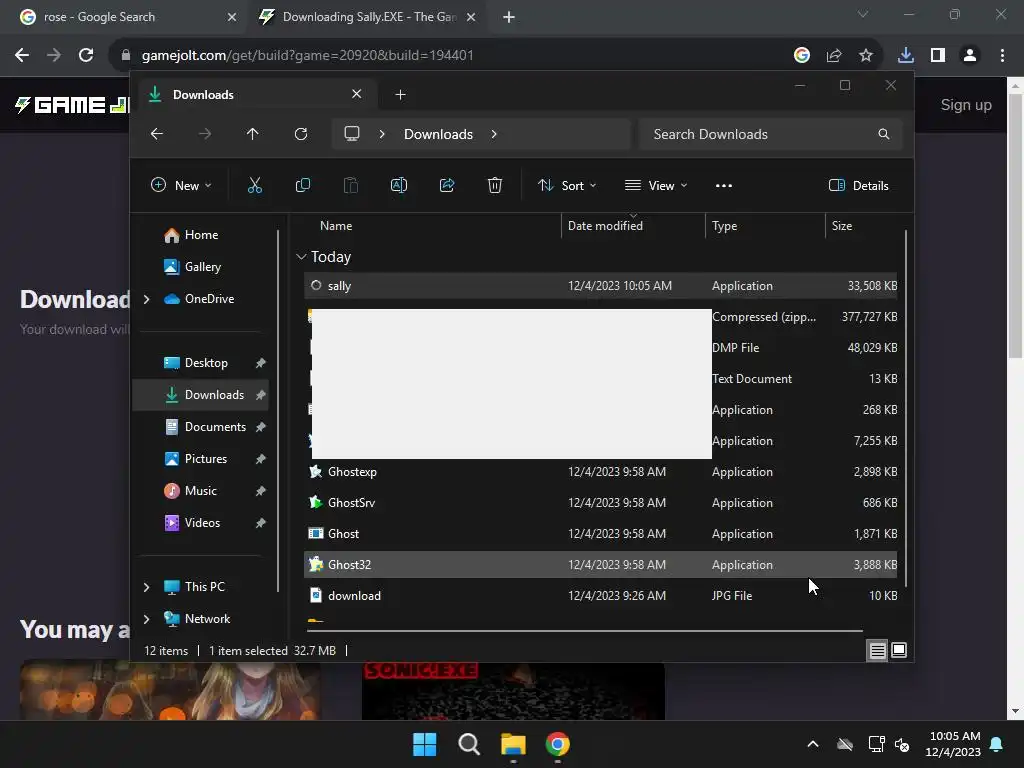Open Chrome side panel icon
The image size is (1024, 768).
click(938, 55)
